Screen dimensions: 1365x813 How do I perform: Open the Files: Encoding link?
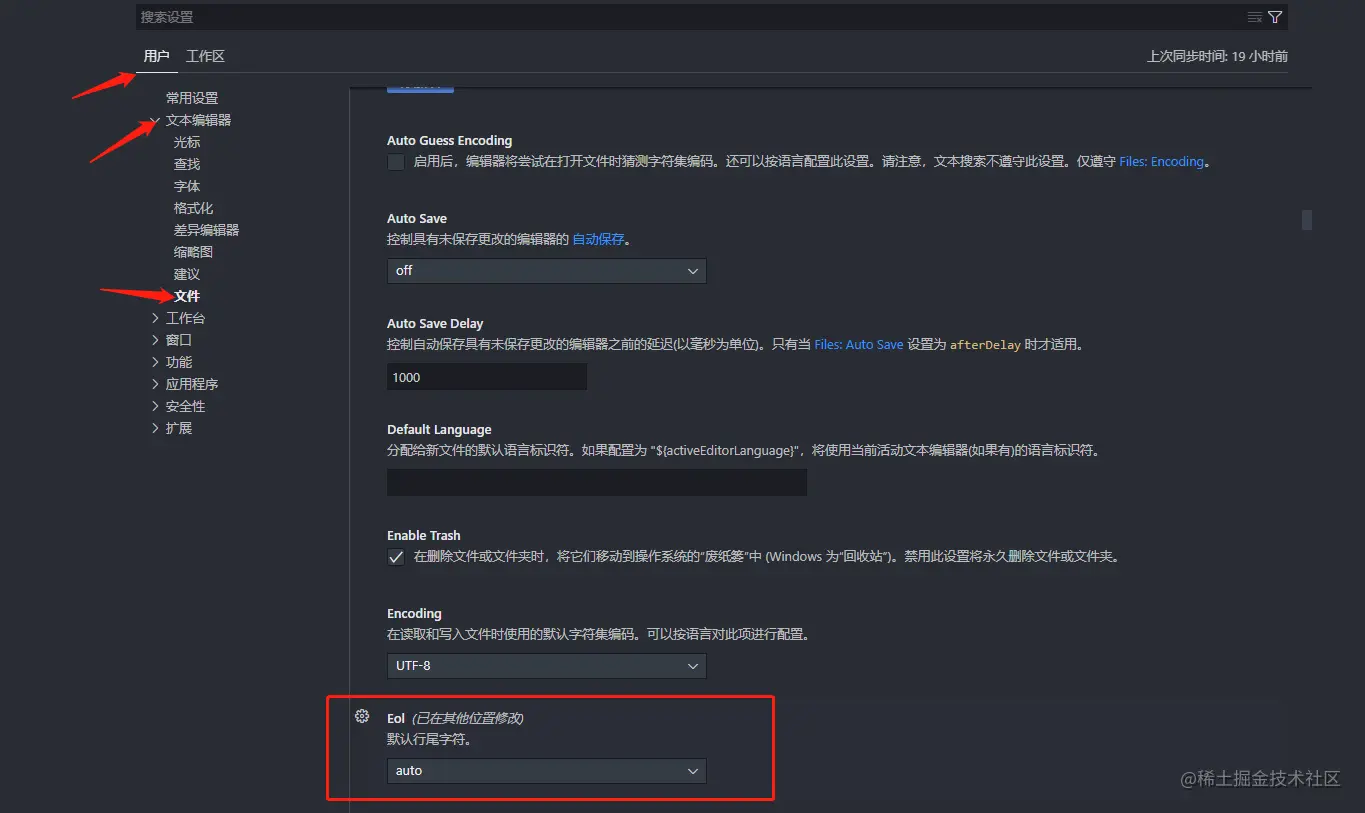1161,161
